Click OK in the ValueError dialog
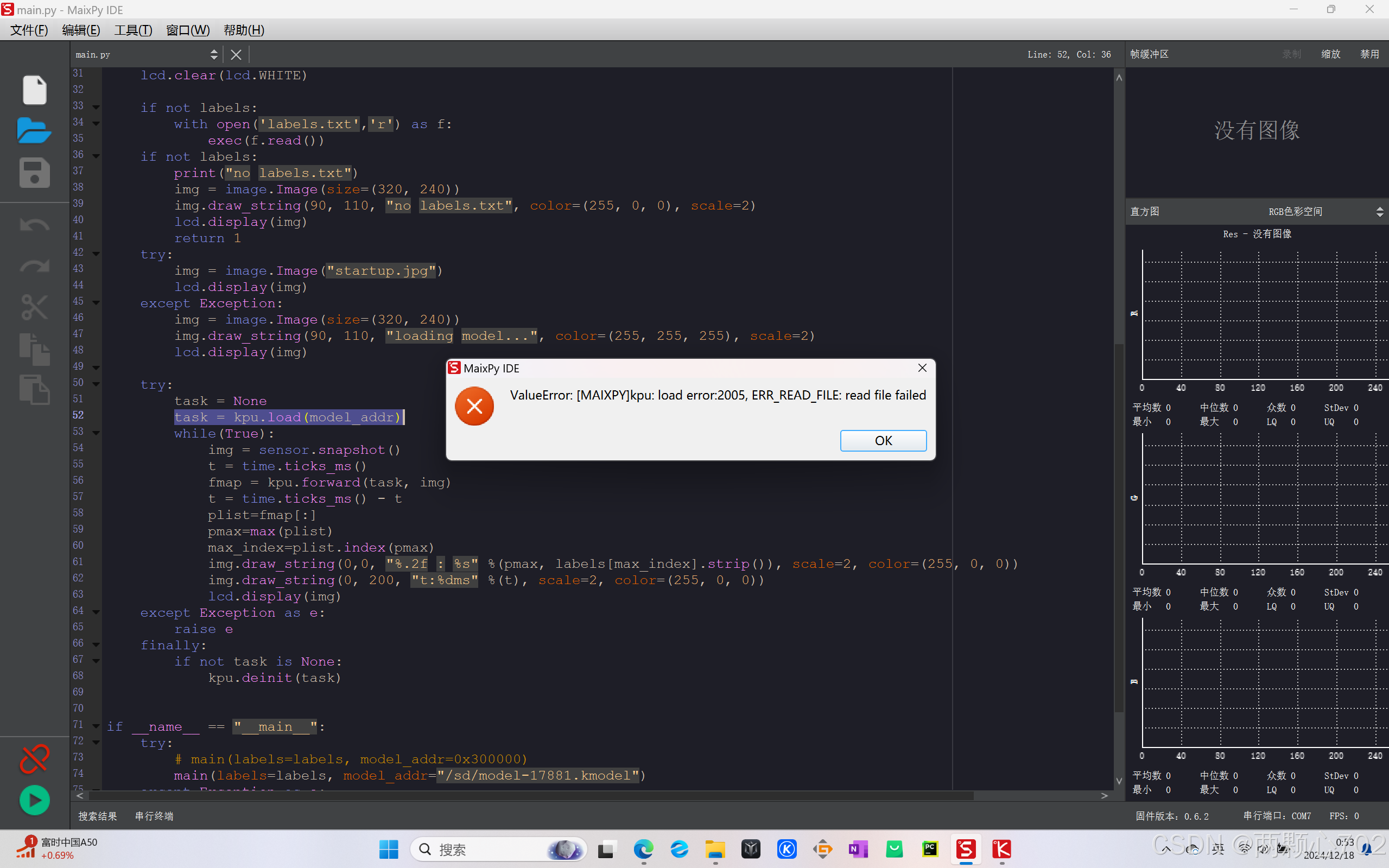1389x868 pixels. [x=883, y=440]
